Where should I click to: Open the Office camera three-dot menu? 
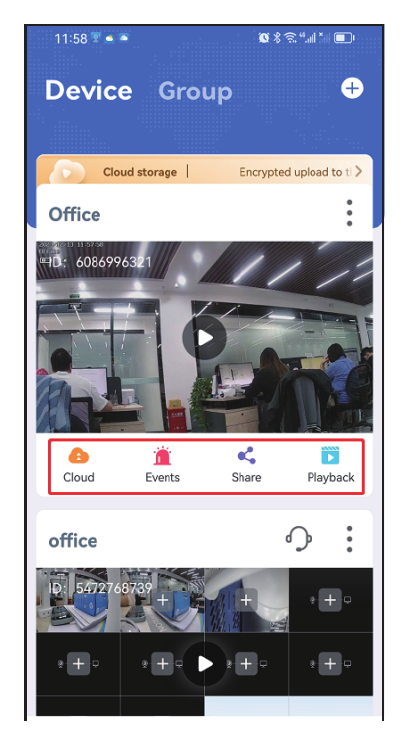coord(350,213)
